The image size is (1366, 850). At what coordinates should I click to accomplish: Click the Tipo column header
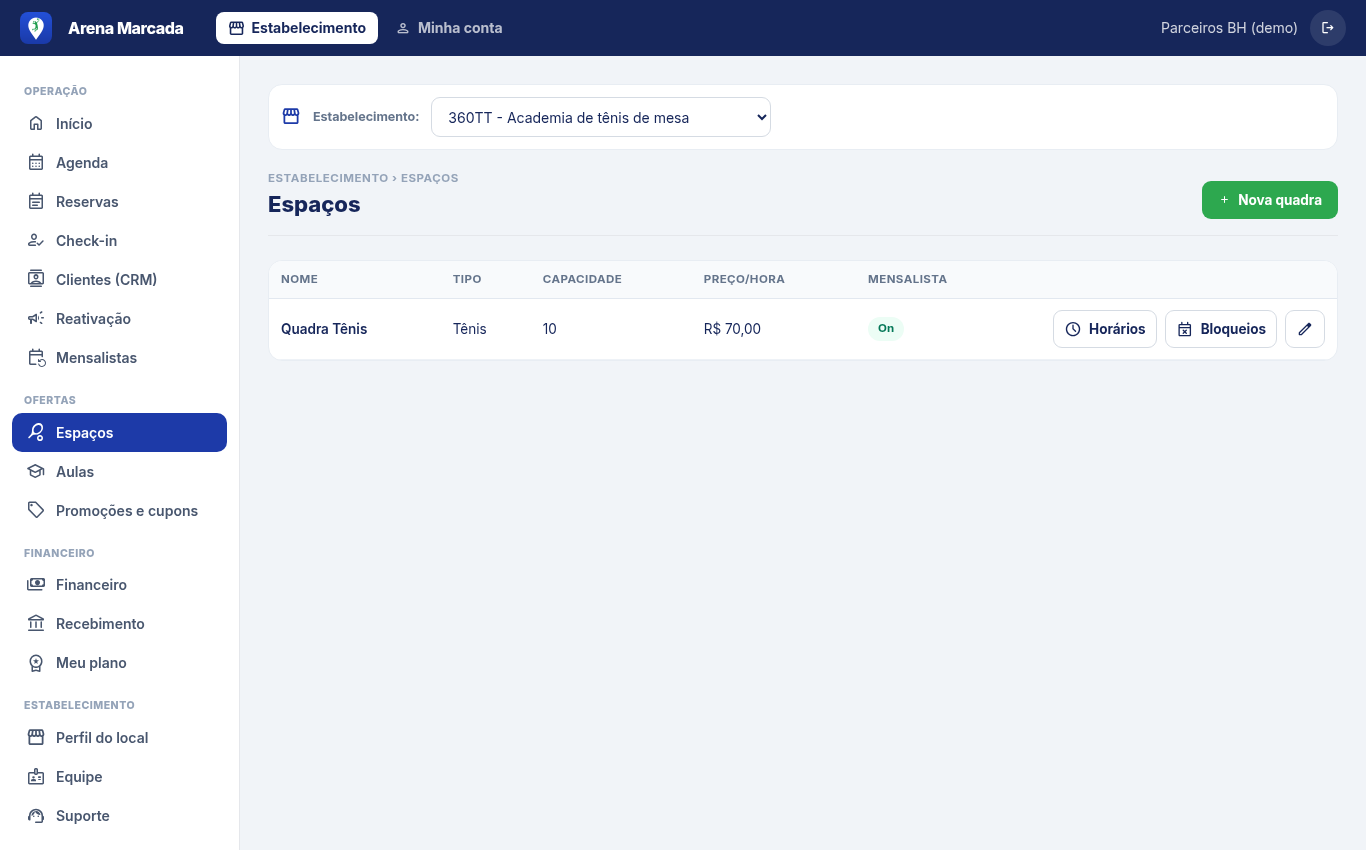tap(467, 279)
